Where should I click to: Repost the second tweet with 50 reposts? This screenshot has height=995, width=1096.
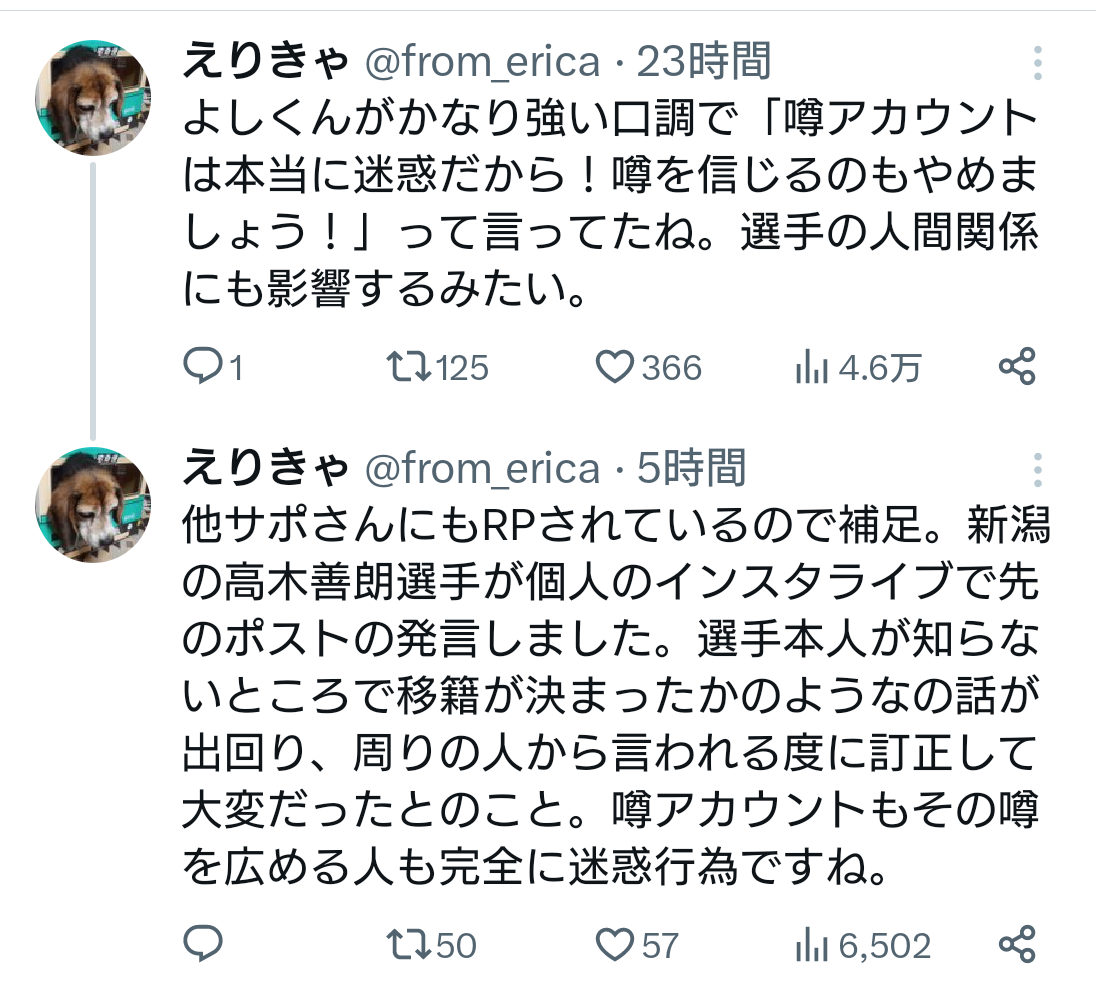pos(409,943)
